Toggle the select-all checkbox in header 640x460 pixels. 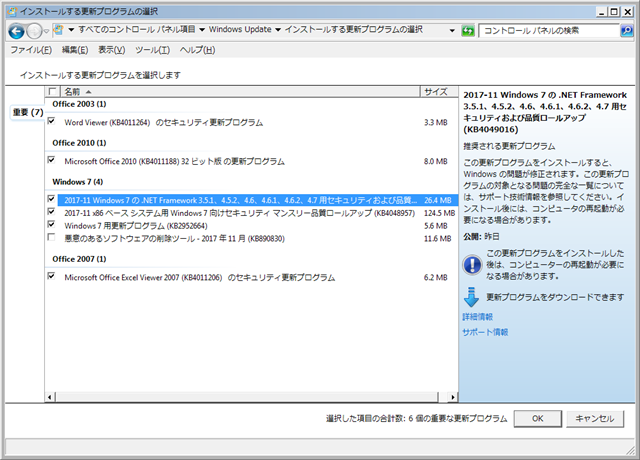52,91
